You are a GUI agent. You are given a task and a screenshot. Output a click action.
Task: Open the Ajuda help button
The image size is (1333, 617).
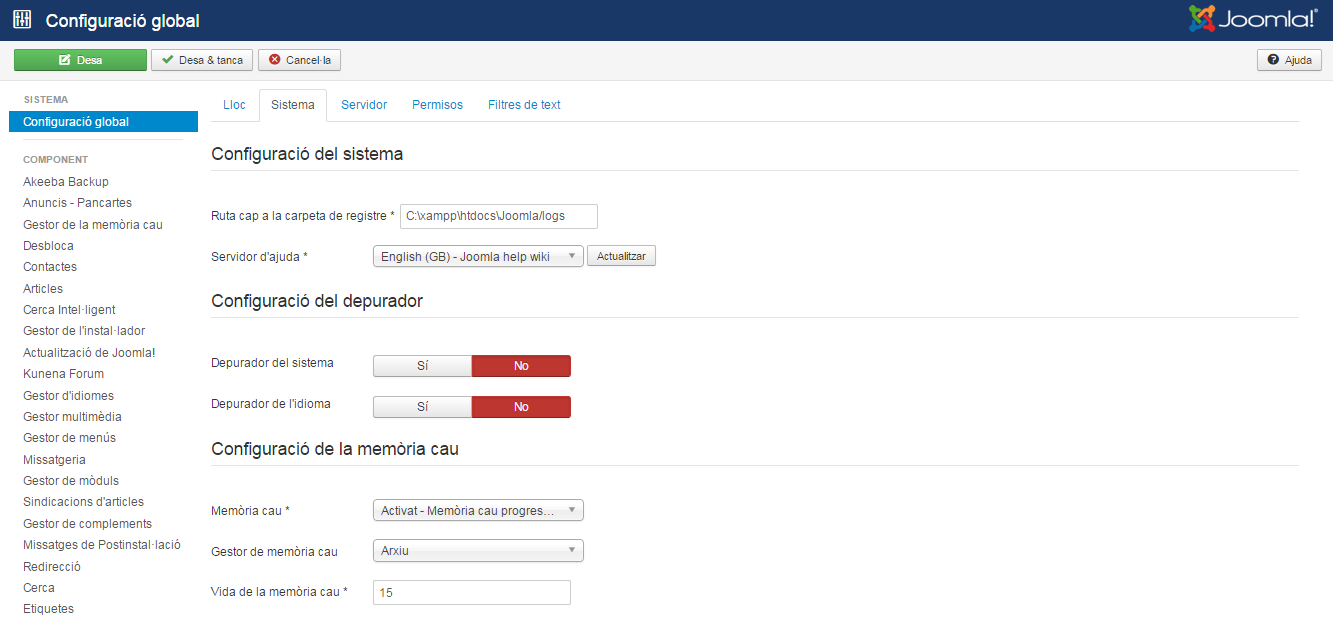coord(1289,60)
